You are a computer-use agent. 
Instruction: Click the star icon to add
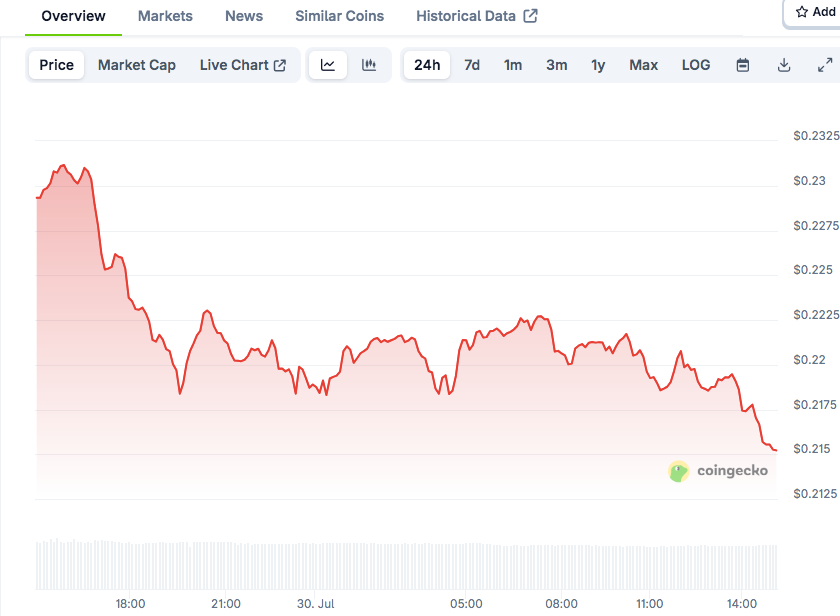801,12
